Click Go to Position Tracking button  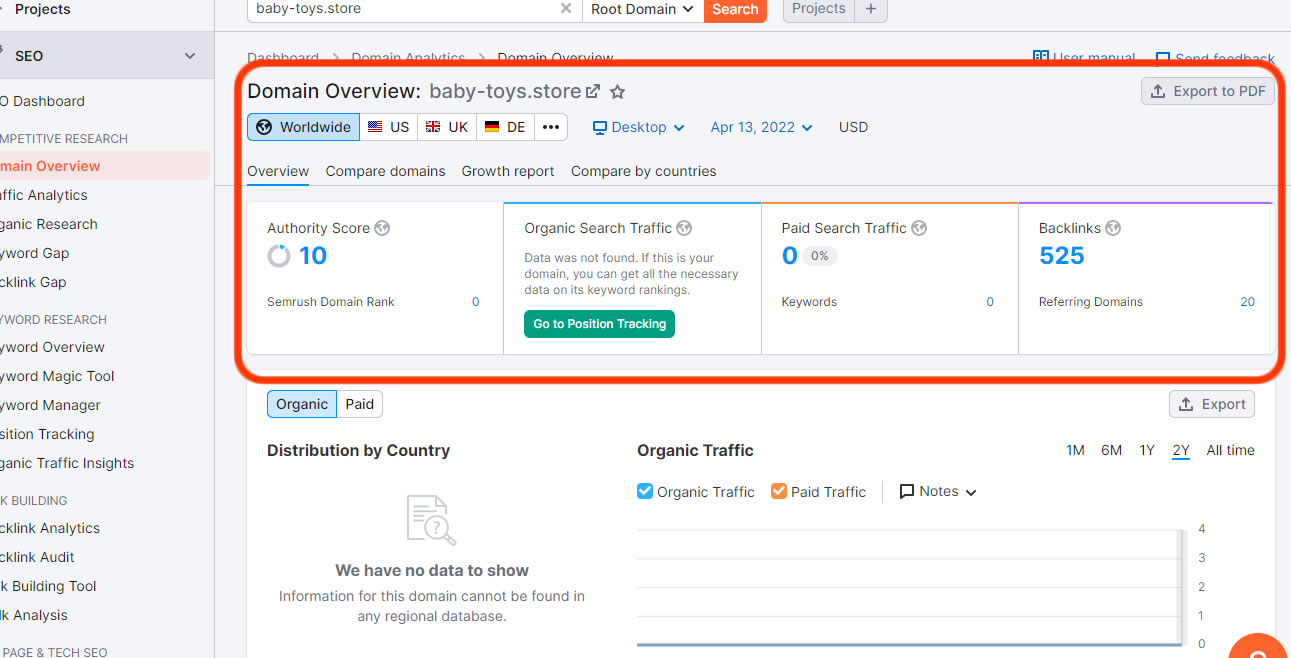tap(599, 324)
